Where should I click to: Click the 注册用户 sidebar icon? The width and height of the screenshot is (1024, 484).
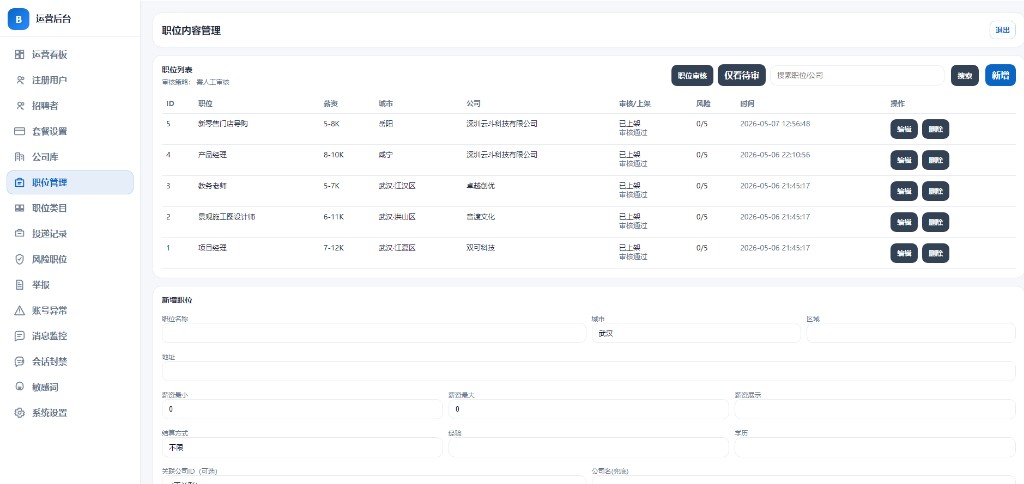pos(20,80)
